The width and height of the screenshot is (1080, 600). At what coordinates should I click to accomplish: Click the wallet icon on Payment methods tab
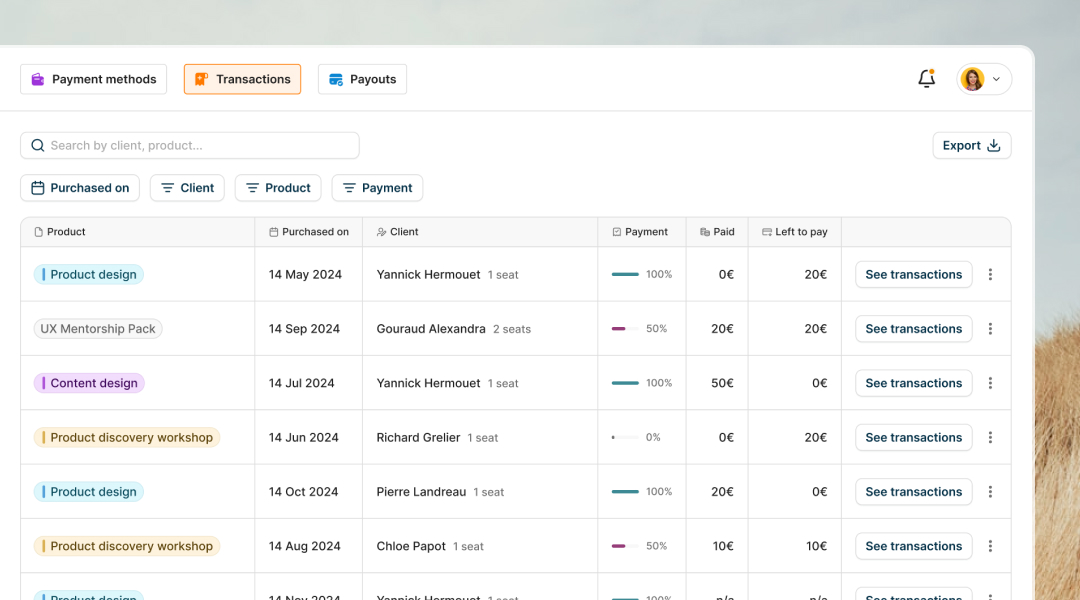(x=38, y=78)
